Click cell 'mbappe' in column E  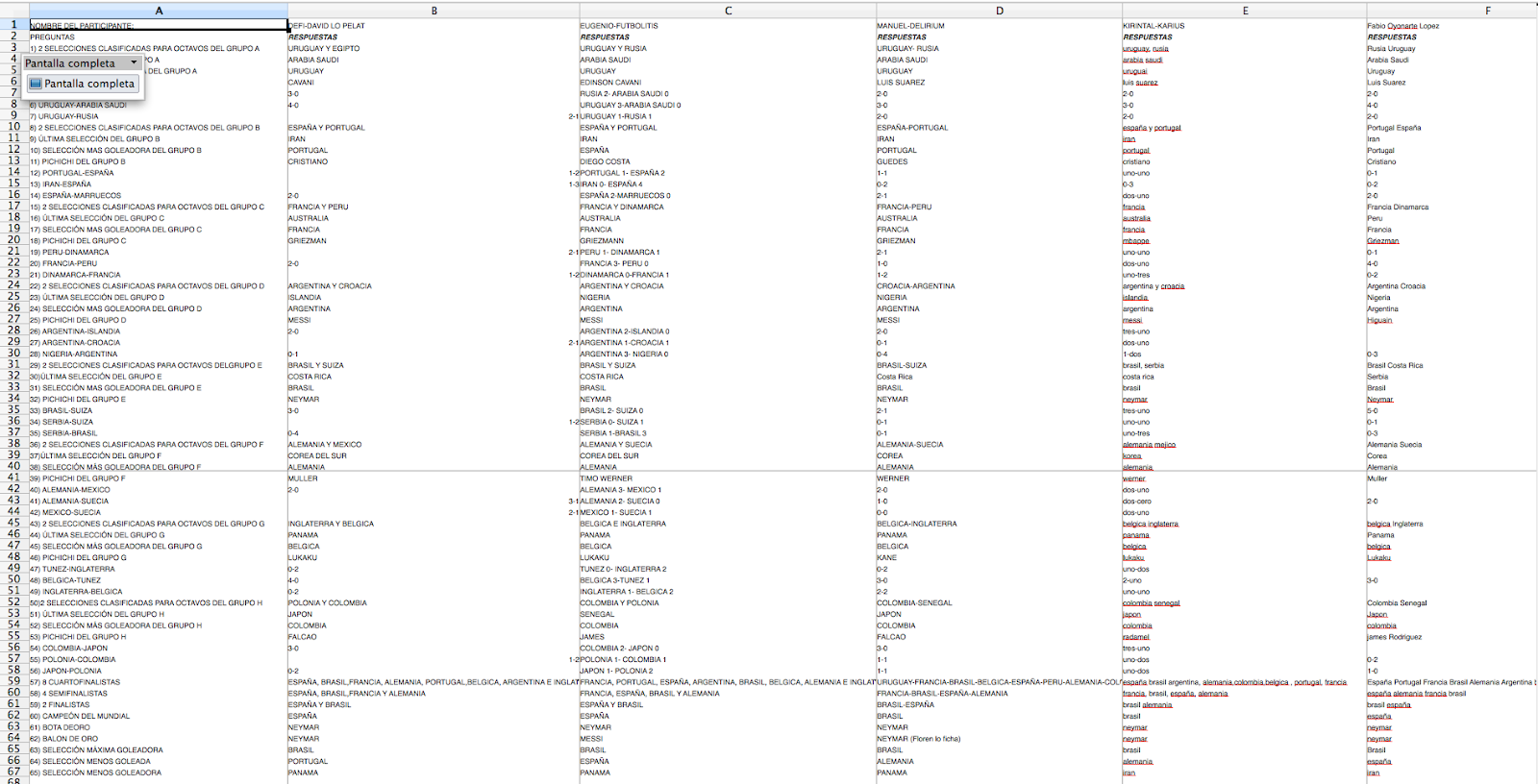[x=1135, y=241]
